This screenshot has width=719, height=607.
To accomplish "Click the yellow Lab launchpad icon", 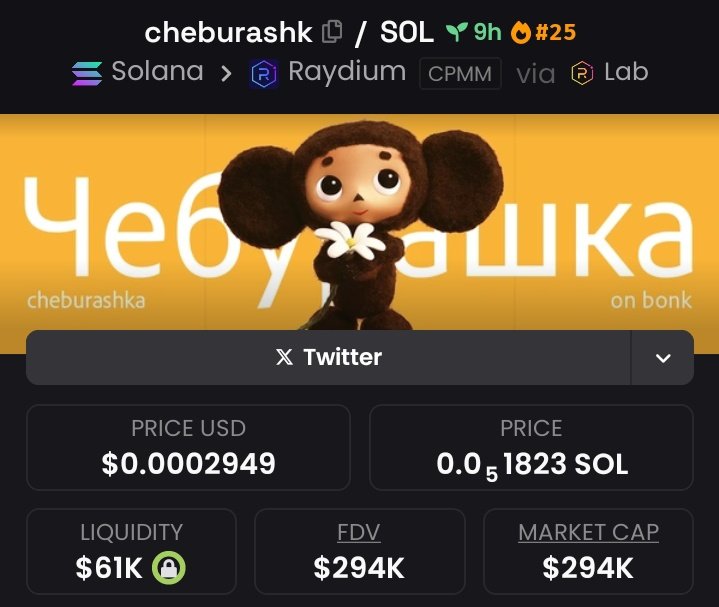I will (582, 73).
